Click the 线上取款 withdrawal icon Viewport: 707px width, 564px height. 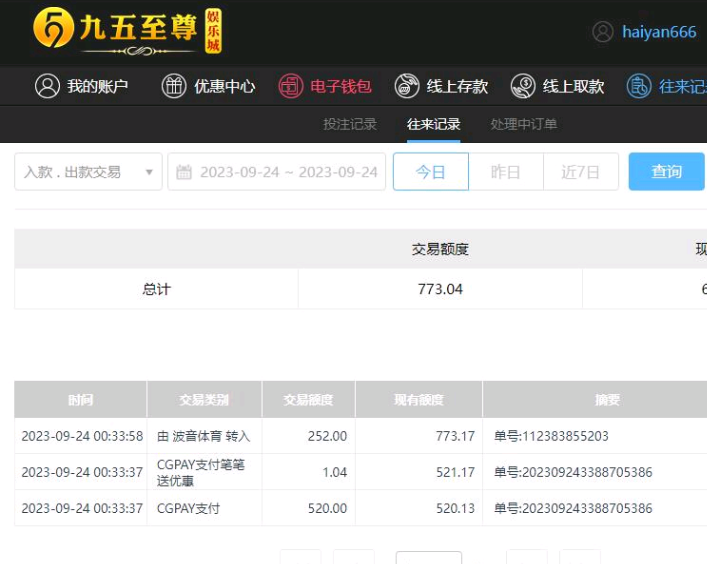click(523, 86)
